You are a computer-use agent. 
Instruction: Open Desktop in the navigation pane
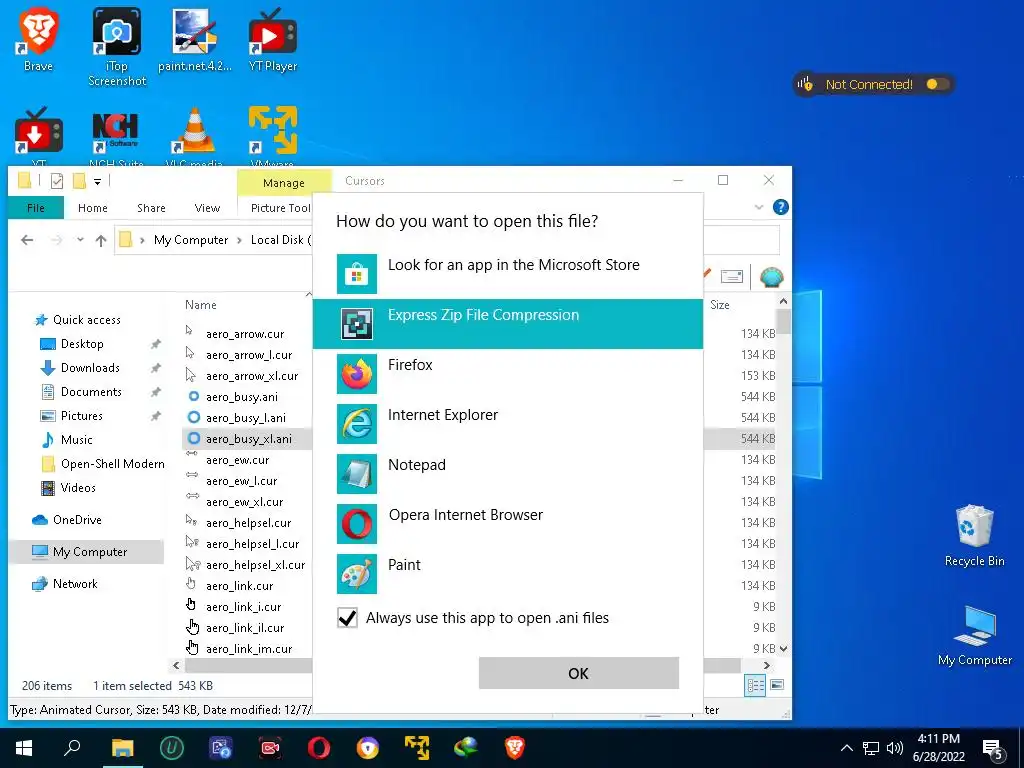pyautogui.click(x=82, y=344)
